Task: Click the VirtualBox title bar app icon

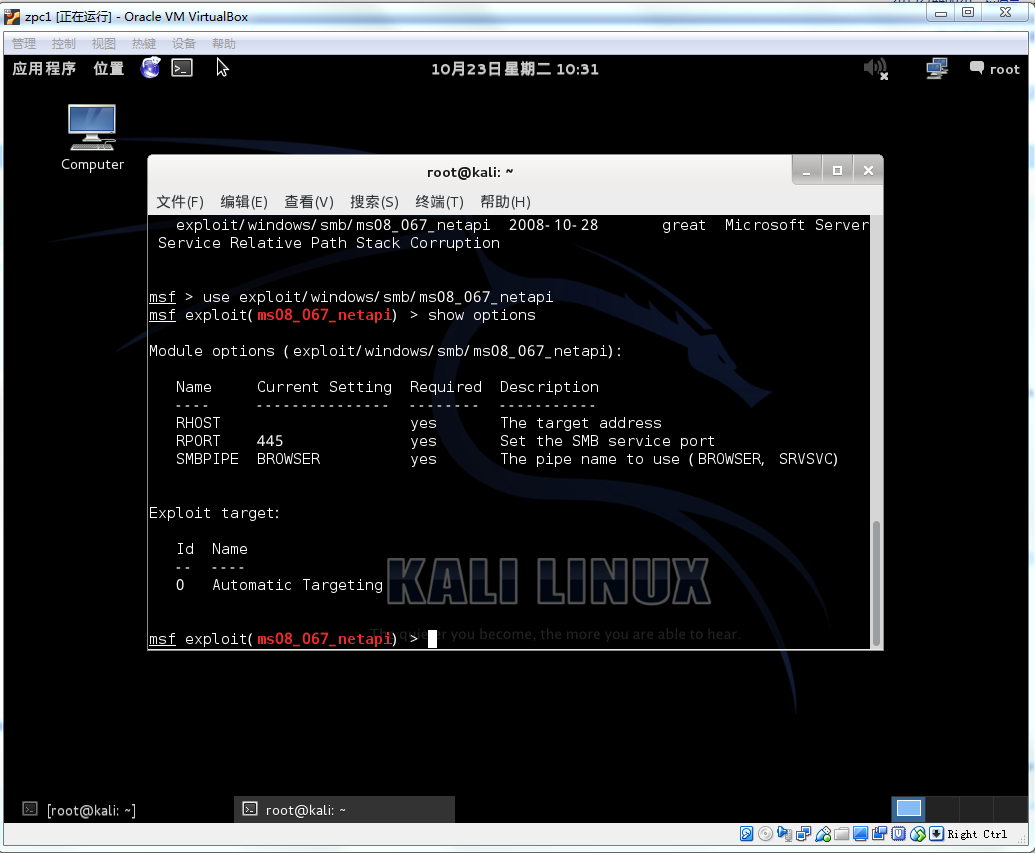Action: [x=12, y=17]
